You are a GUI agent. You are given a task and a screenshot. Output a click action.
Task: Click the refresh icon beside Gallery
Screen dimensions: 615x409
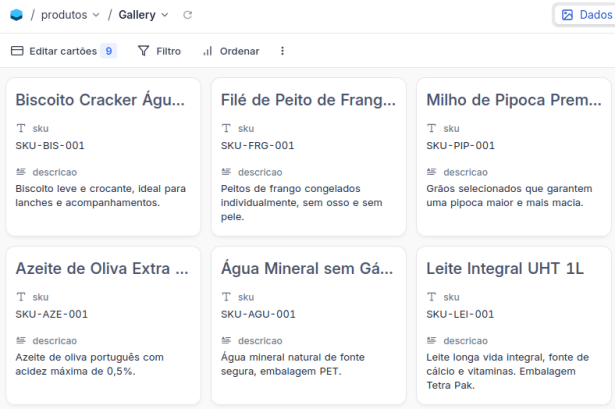[x=188, y=15]
